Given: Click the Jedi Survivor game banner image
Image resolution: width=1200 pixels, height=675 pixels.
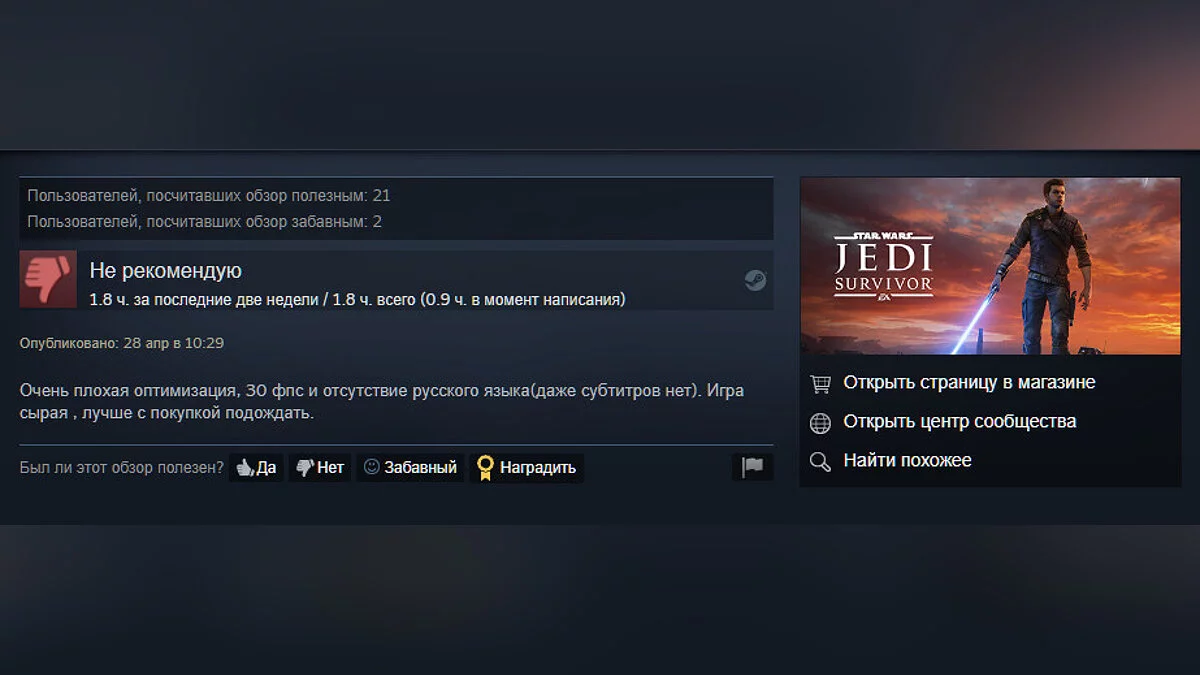Looking at the screenshot, I should [x=990, y=266].
